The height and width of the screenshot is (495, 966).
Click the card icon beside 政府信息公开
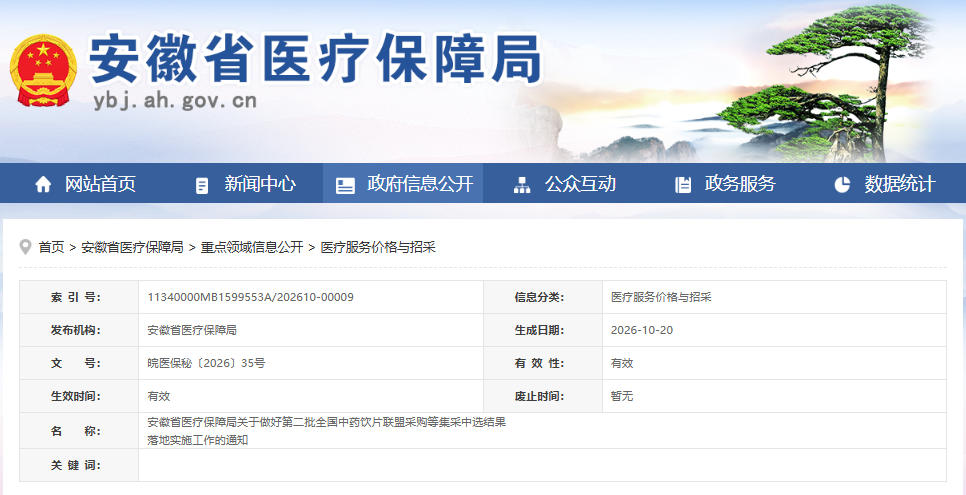345,185
